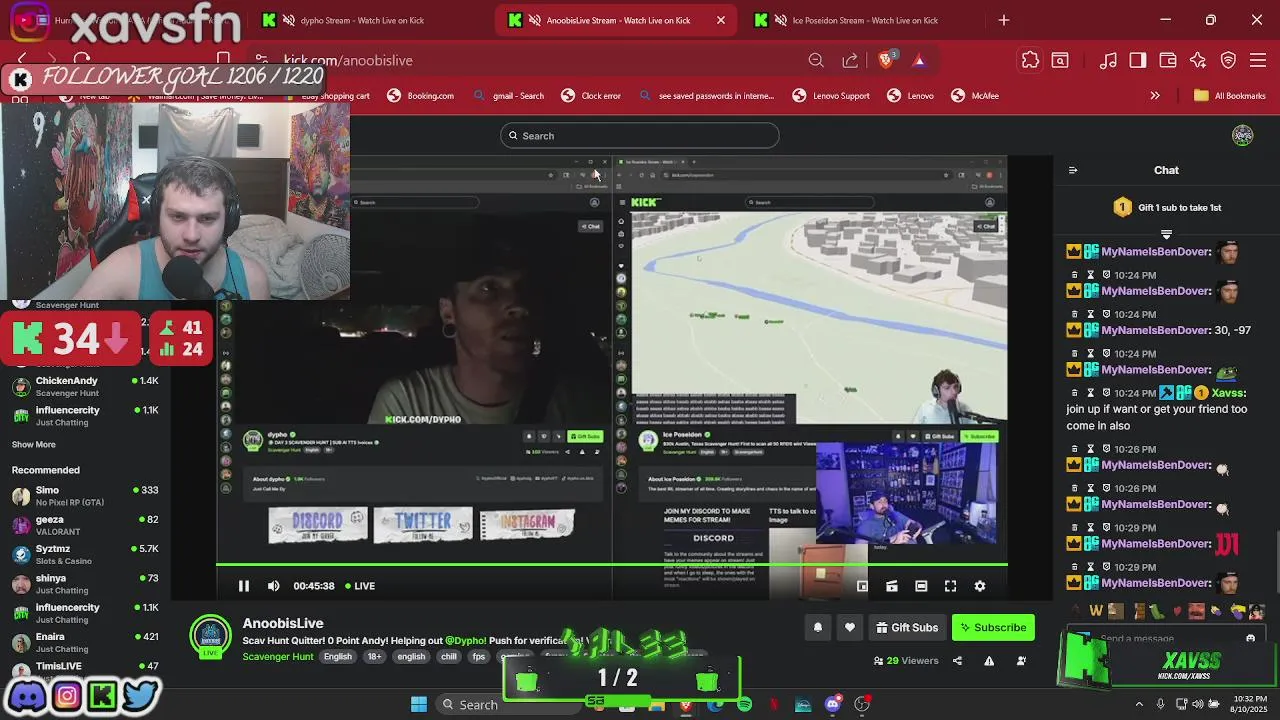The height and width of the screenshot is (720, 1280).
Task: Collapse the Chat panel with the arrow icon
Action: click(1072, 170)
